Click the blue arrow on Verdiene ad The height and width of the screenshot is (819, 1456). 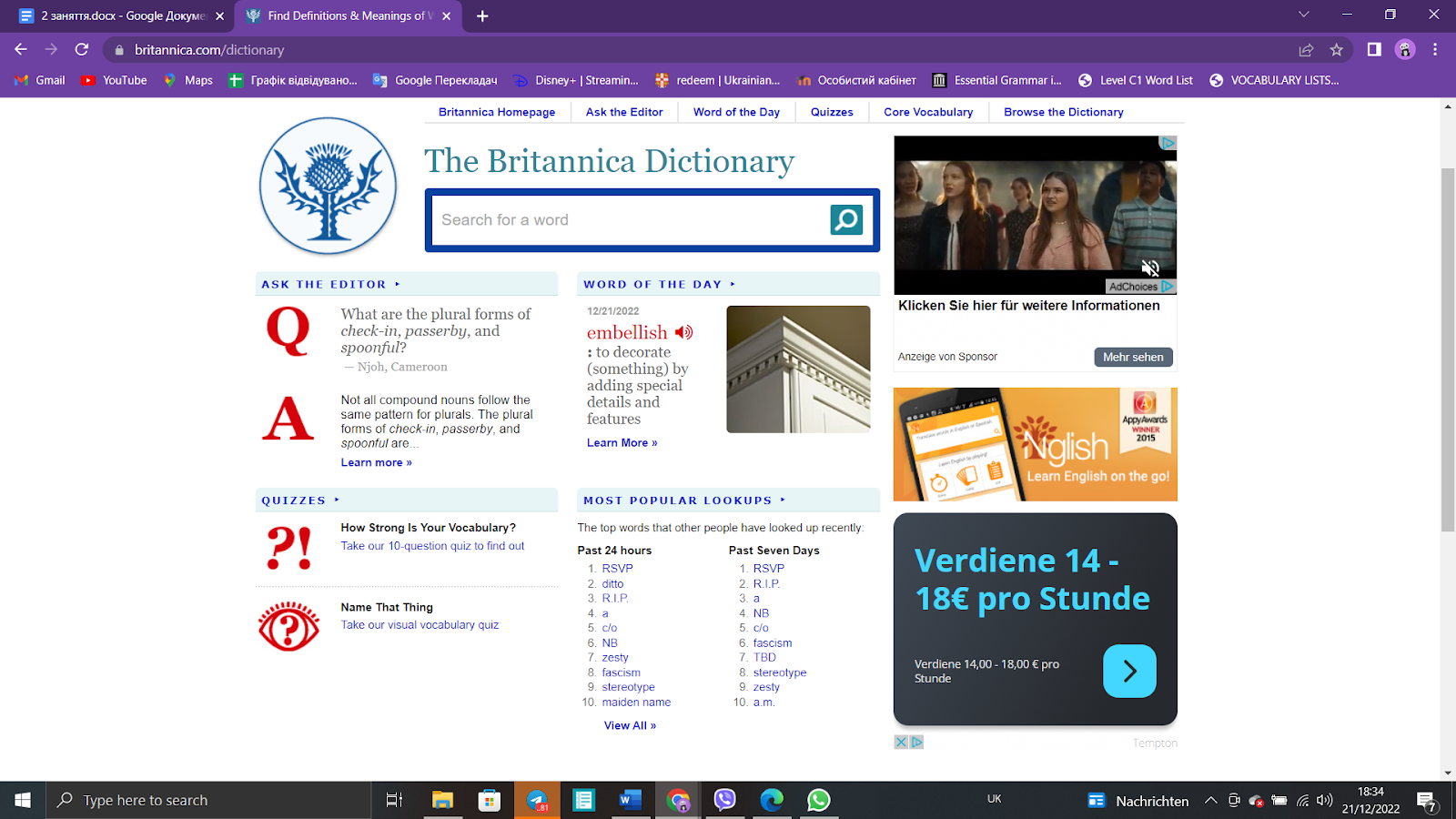click(x=1129, y=672)
